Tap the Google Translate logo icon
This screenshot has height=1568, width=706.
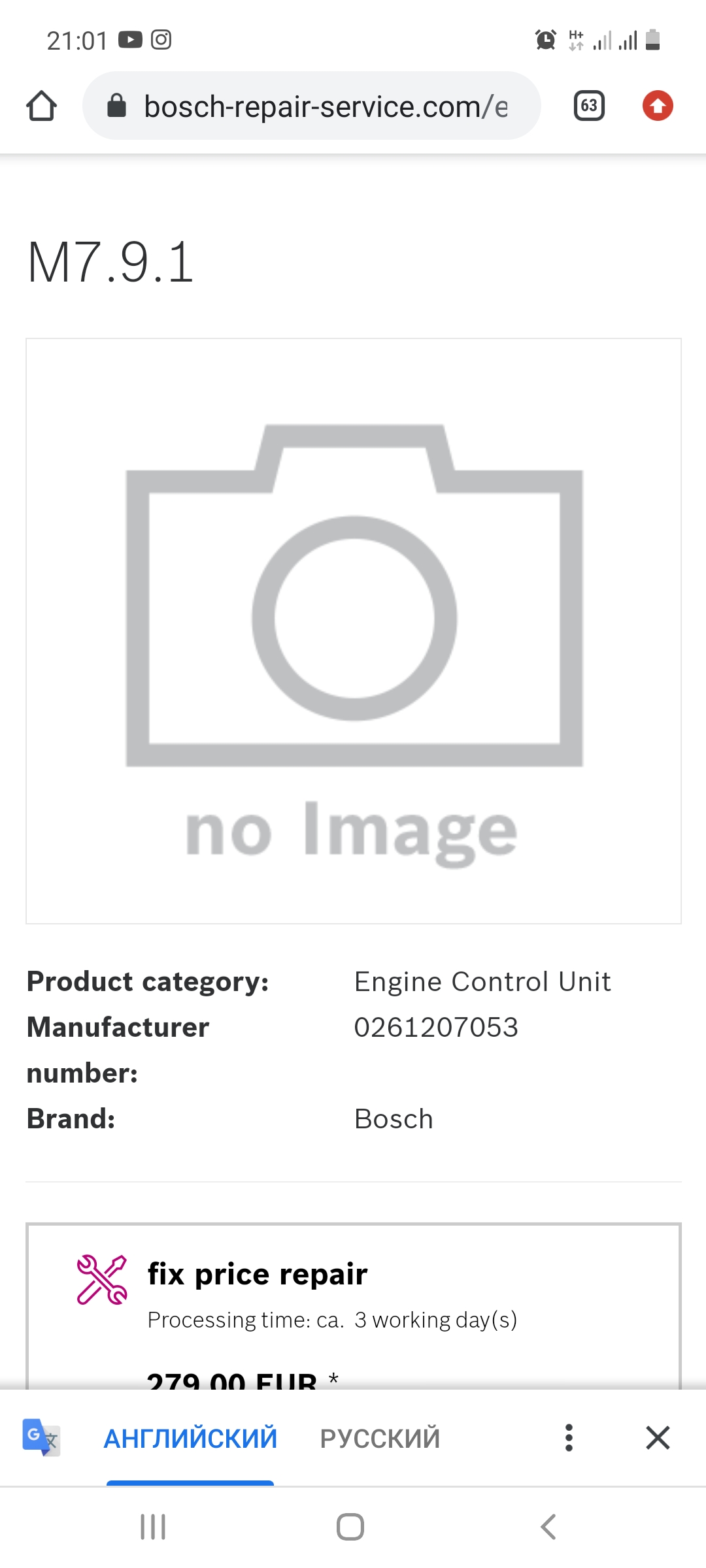[41, 1437]
